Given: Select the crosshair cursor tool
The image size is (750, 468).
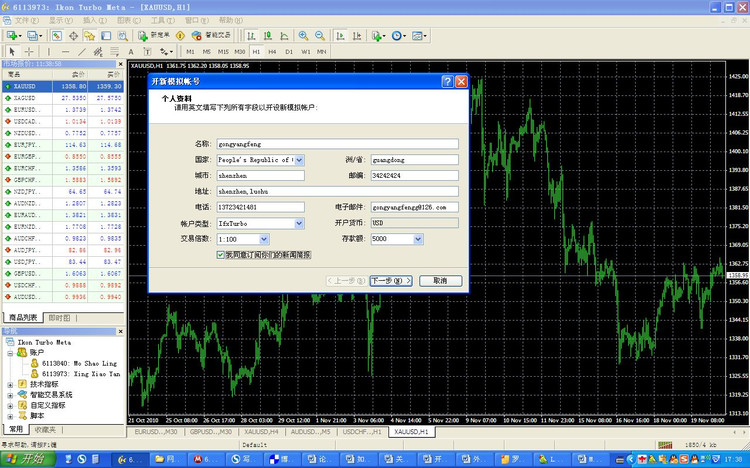Looking at the screenshot, I should [29, 51].
